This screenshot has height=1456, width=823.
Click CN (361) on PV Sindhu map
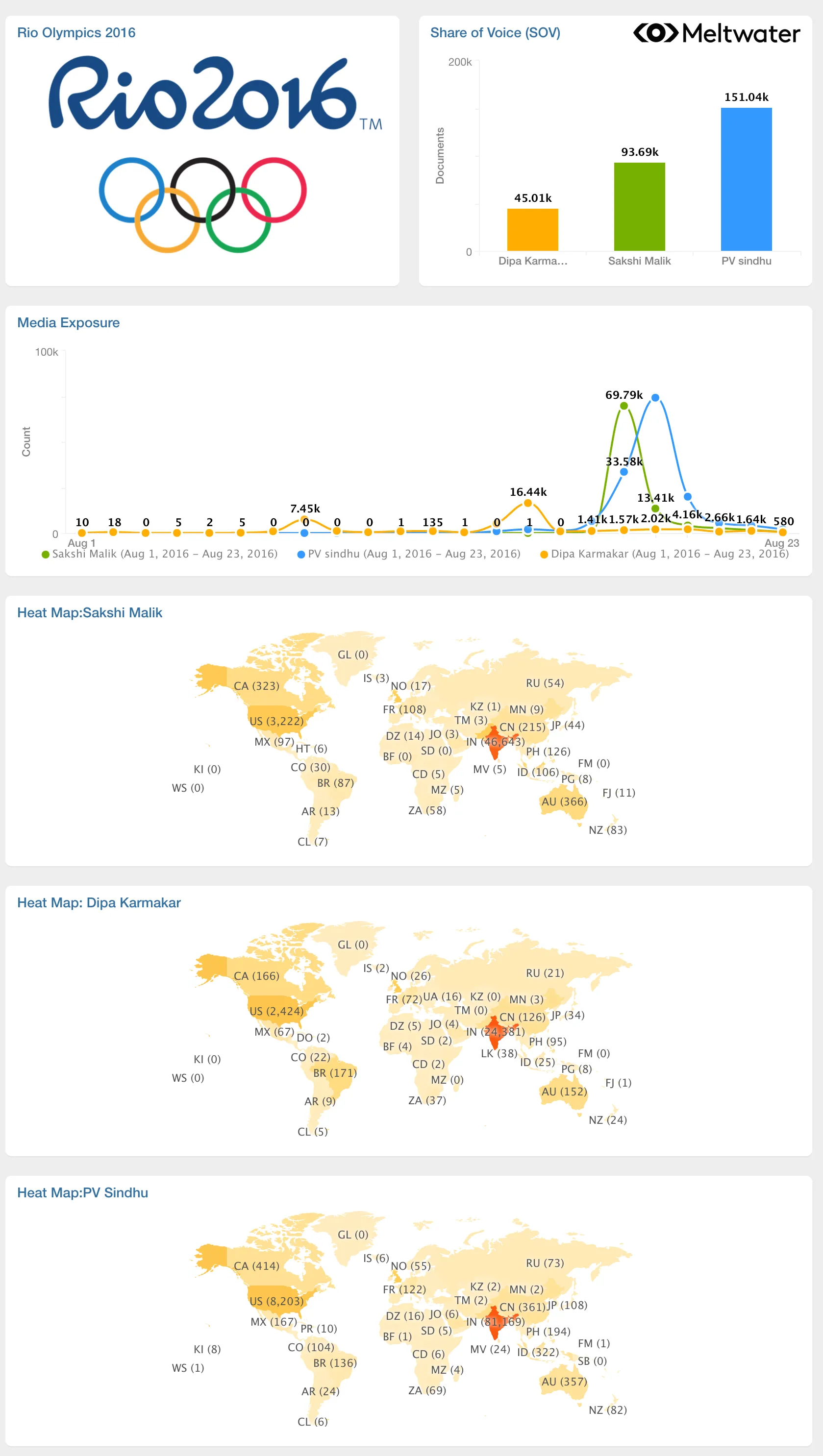click(x=522, y=1307)
